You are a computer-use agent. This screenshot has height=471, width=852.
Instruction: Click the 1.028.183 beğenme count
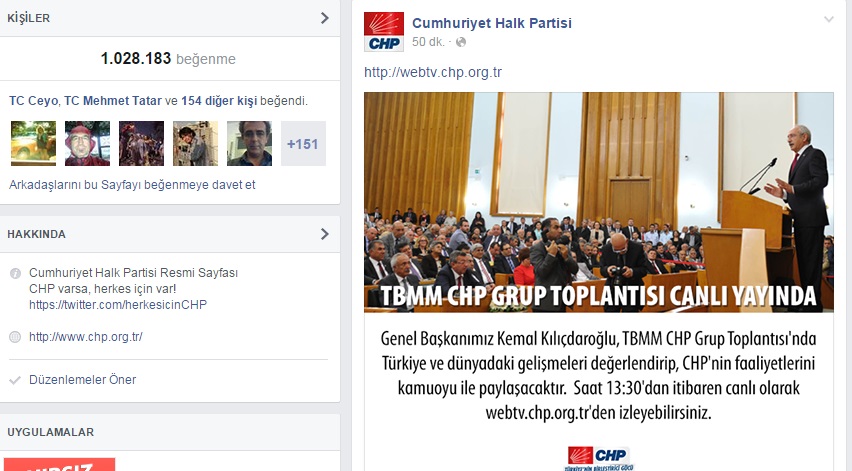tap(168, 59)
